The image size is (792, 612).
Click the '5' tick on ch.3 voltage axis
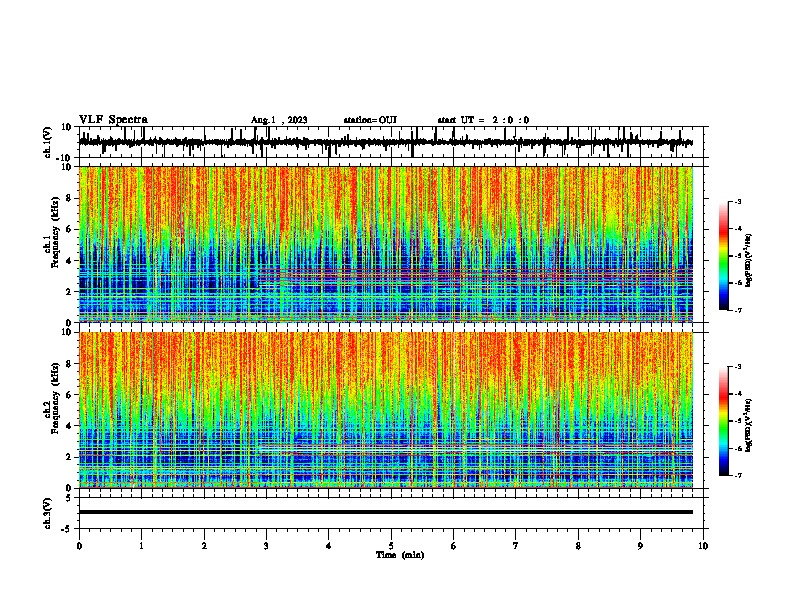69,498
